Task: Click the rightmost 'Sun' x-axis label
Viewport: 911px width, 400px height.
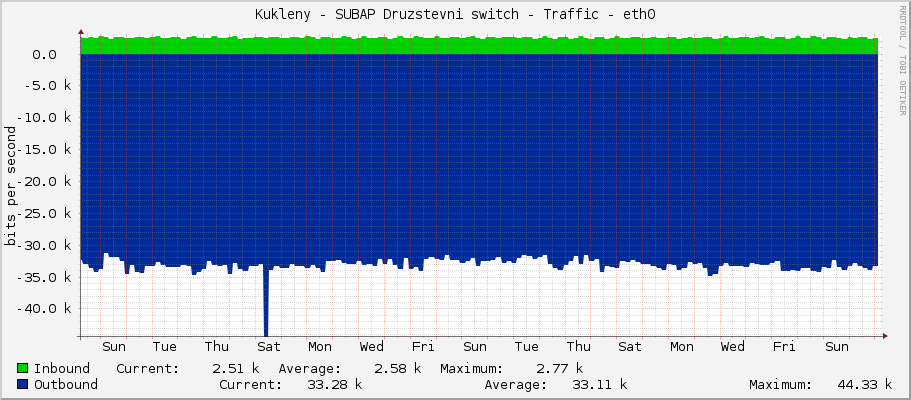Action: click(837, 347)
